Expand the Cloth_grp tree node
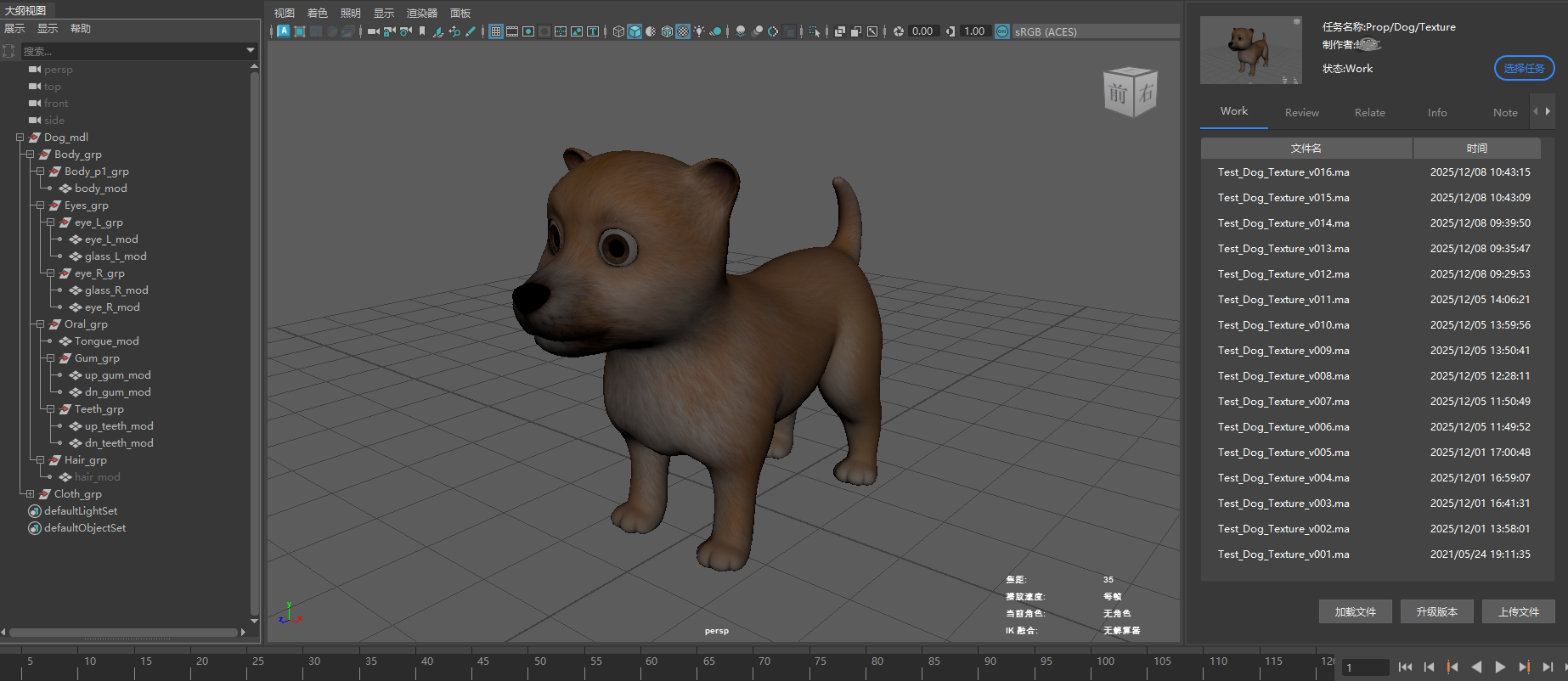 [x=30, y=494]
